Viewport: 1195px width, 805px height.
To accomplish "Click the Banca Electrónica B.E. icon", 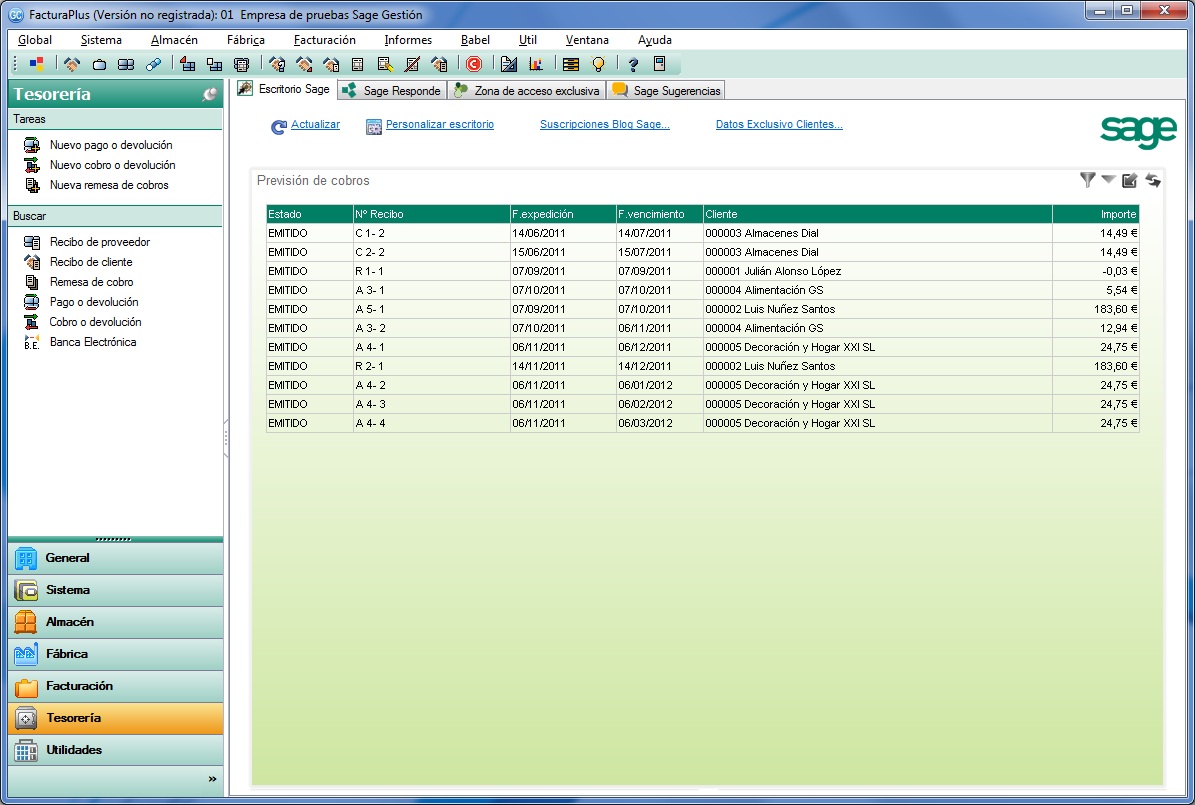I will (31, 342).
